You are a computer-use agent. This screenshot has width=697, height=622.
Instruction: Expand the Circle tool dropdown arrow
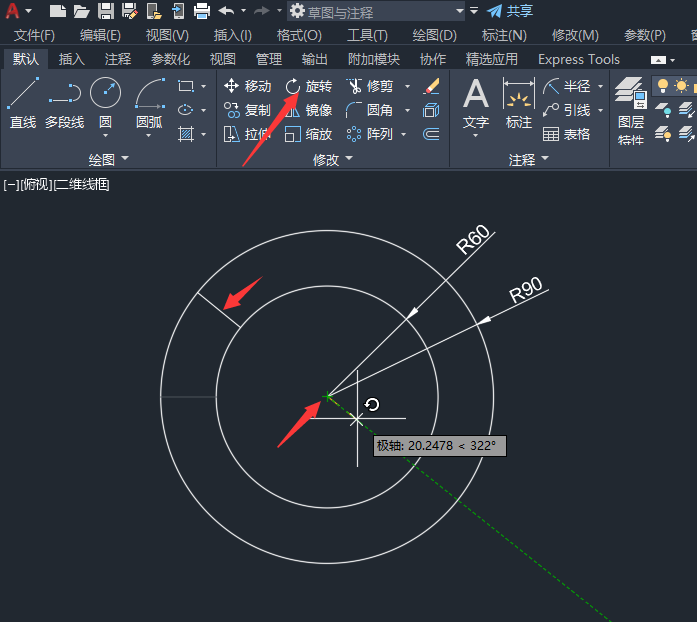coord(105,136)
